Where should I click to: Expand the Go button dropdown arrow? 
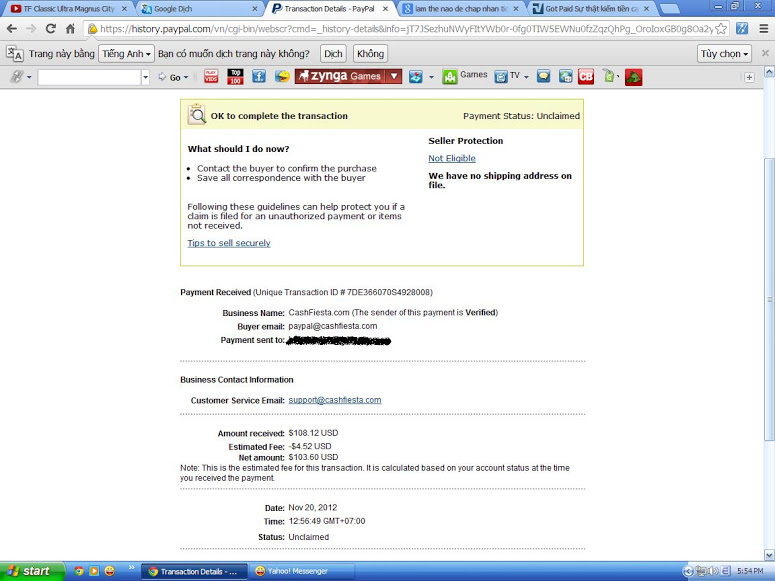(186, 77)
